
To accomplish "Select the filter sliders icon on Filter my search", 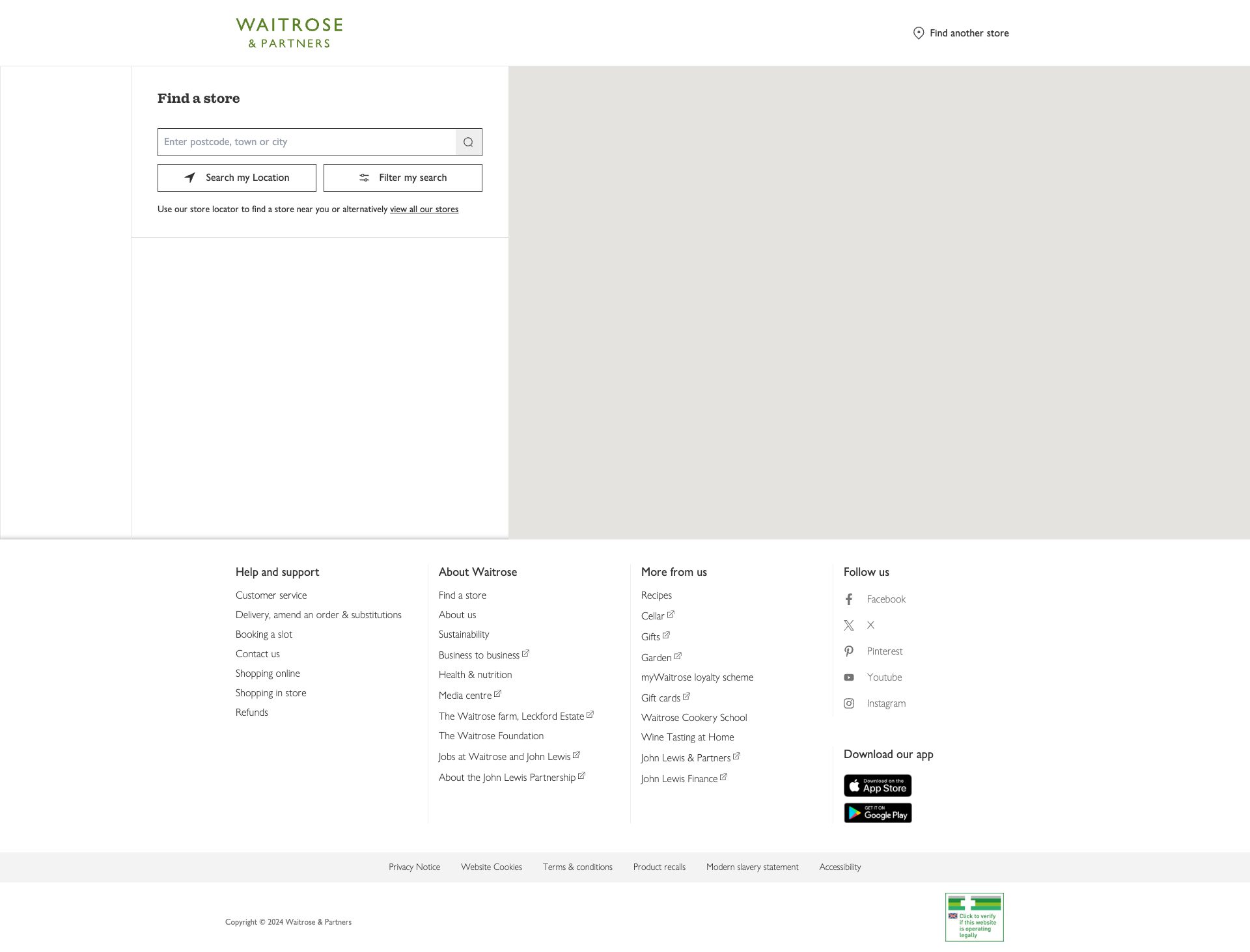I will point(365,177).
